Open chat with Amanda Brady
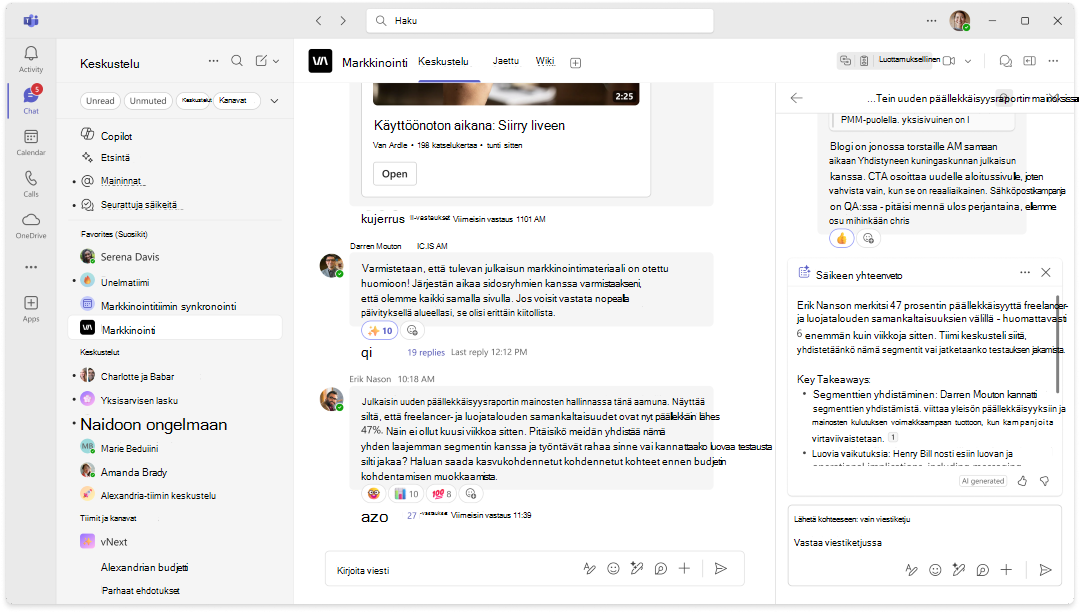 tap(176, 472)
